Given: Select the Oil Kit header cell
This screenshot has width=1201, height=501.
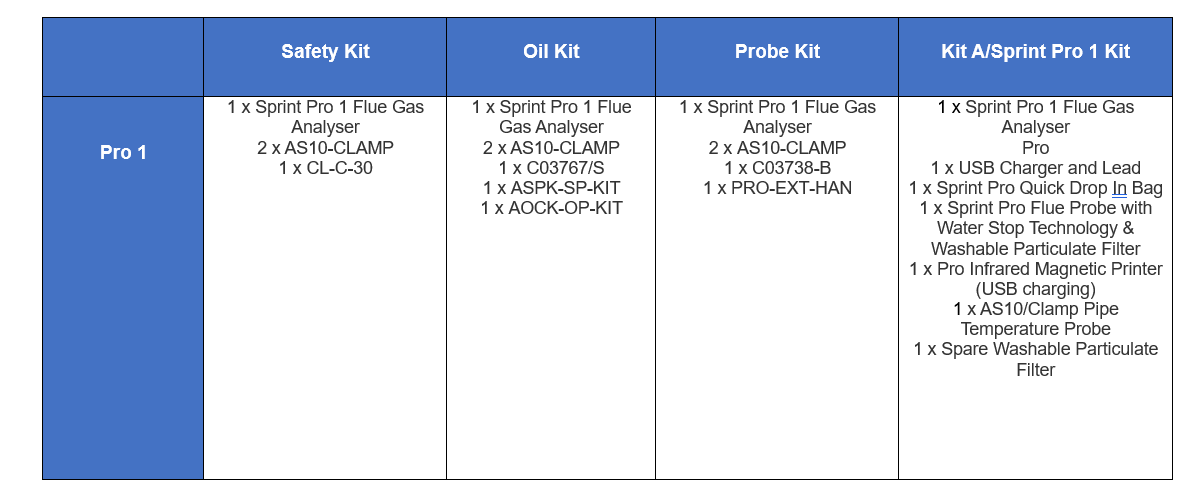Looking at the screenshot, I should [551, 52].
